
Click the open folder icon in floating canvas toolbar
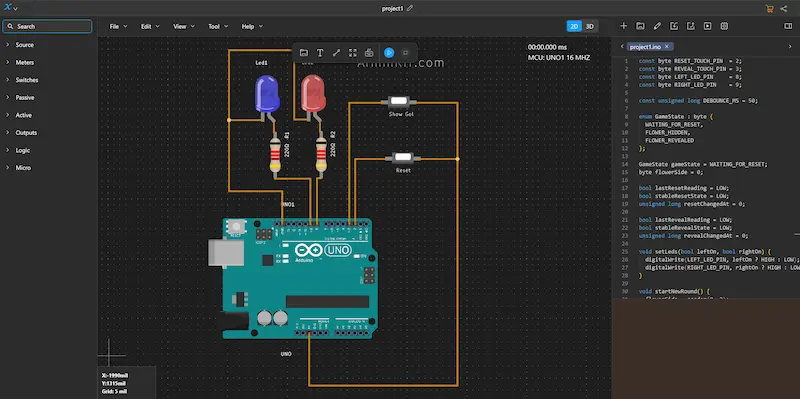pos(304,53)
